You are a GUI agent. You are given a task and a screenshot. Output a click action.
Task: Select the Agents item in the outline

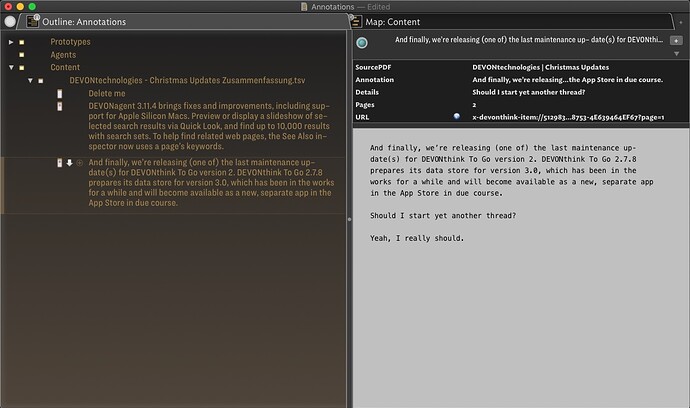coord(63,55)
